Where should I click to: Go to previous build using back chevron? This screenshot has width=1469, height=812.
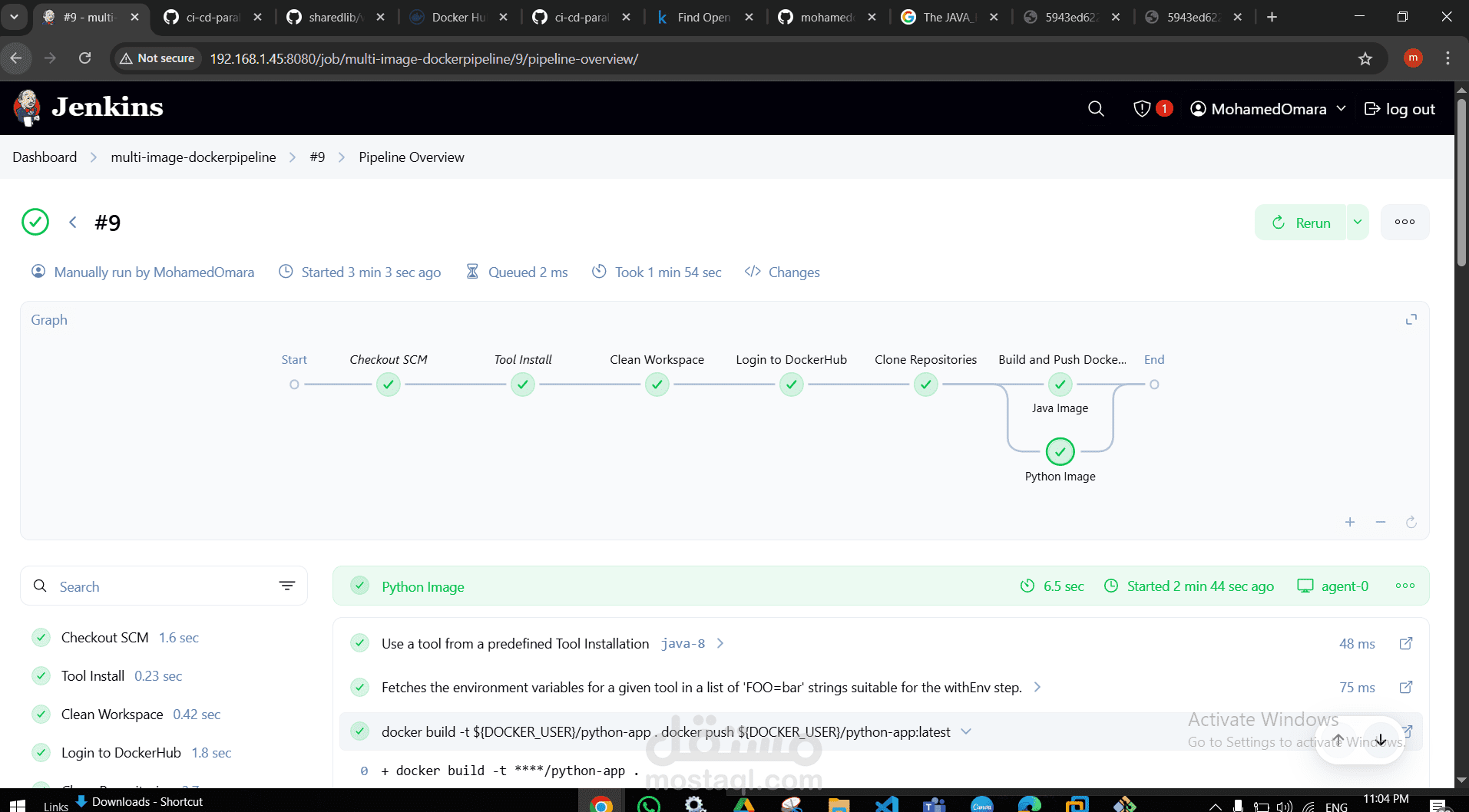click(x=73, y=223)
